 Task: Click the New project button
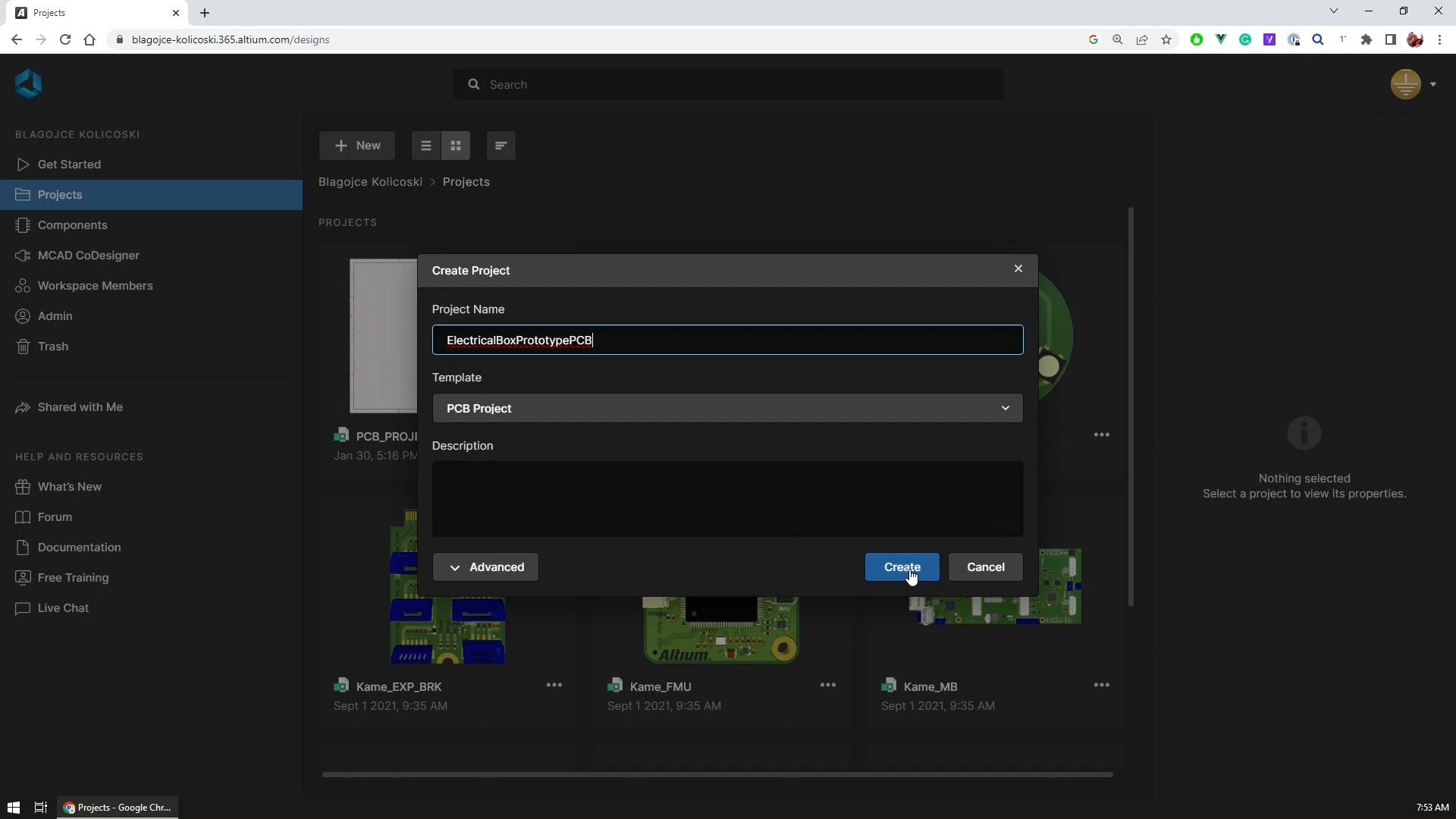point(357,146)
